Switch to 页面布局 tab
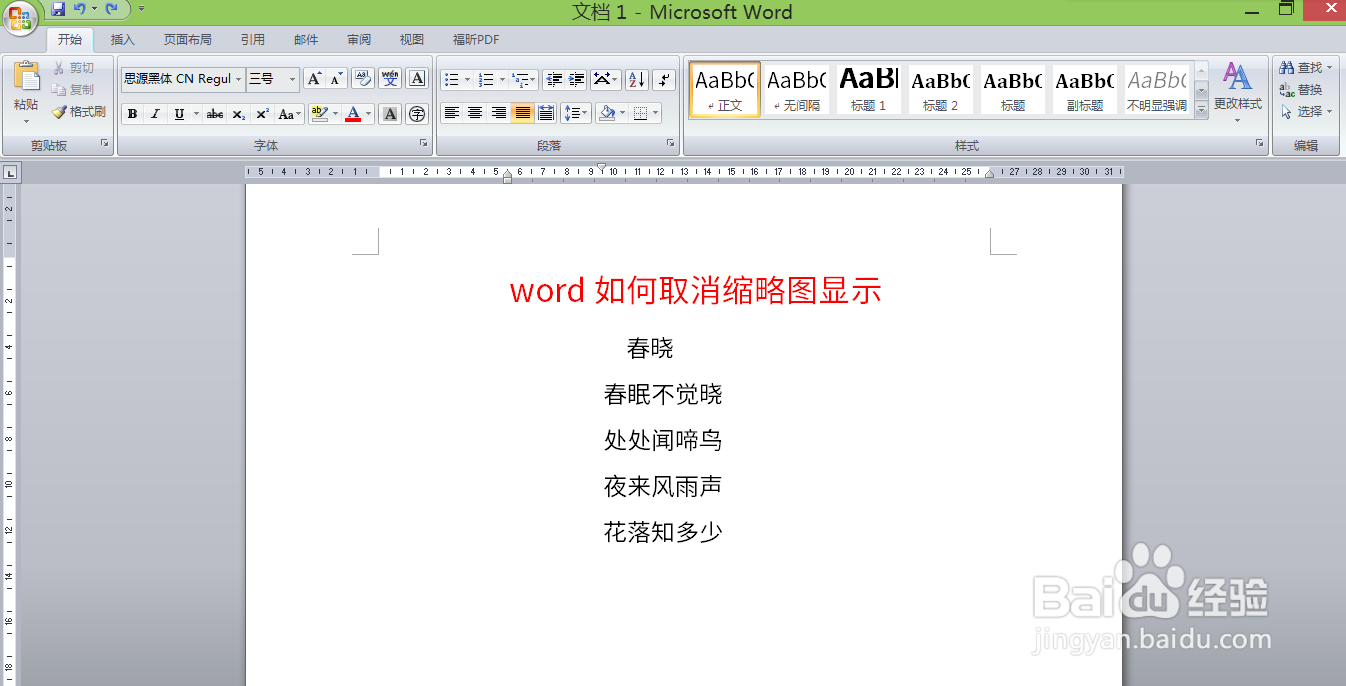The height and width of the screenshot is (686, 1346). tap(188, 40)
